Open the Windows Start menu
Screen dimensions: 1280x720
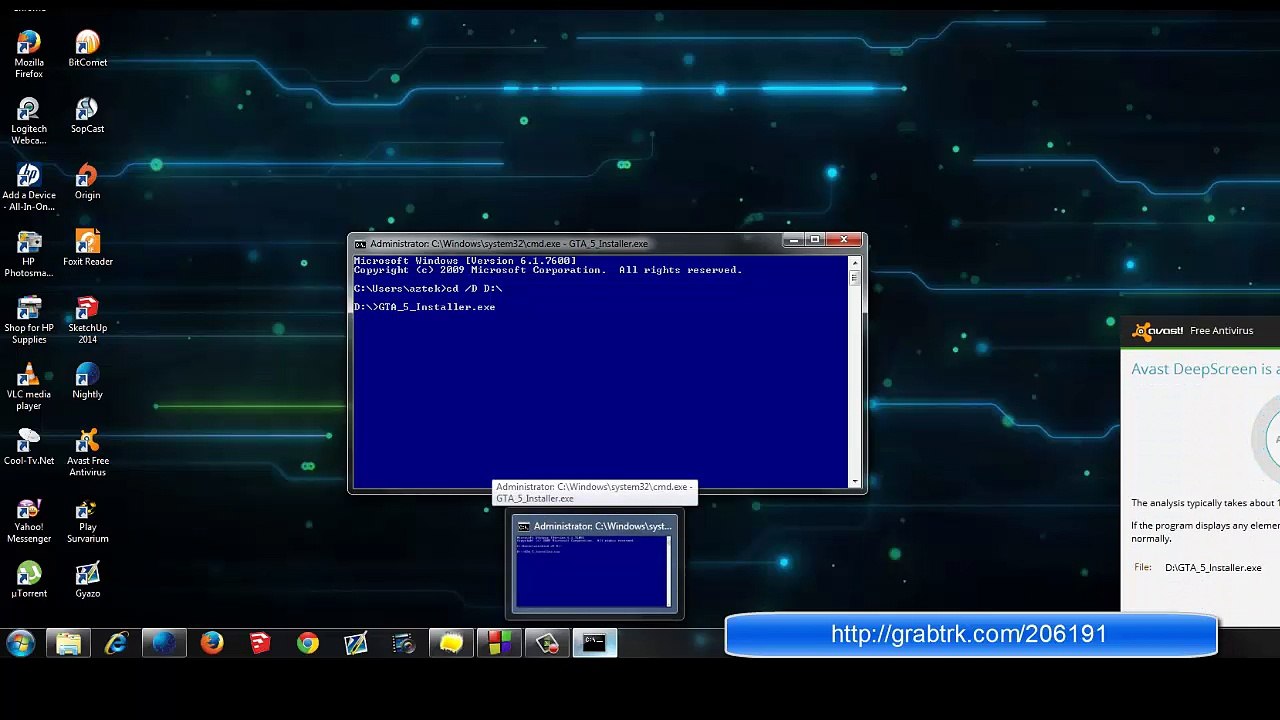[20, 643]
